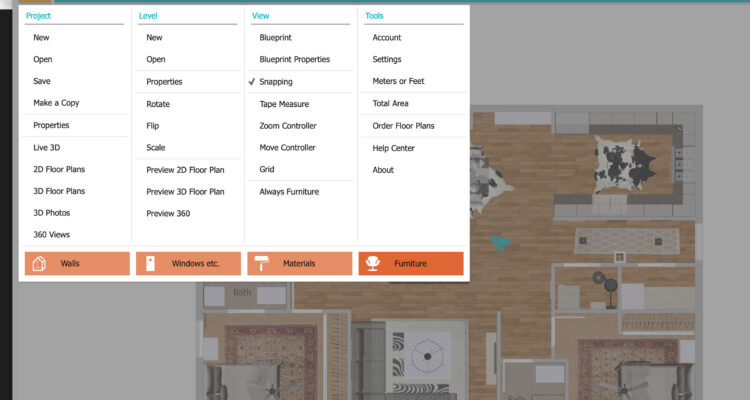Image resolution: width=750 pixels, height=400 pixels.
Task: Select the Tape Measure tool
Action: click(x=284, y=104)
